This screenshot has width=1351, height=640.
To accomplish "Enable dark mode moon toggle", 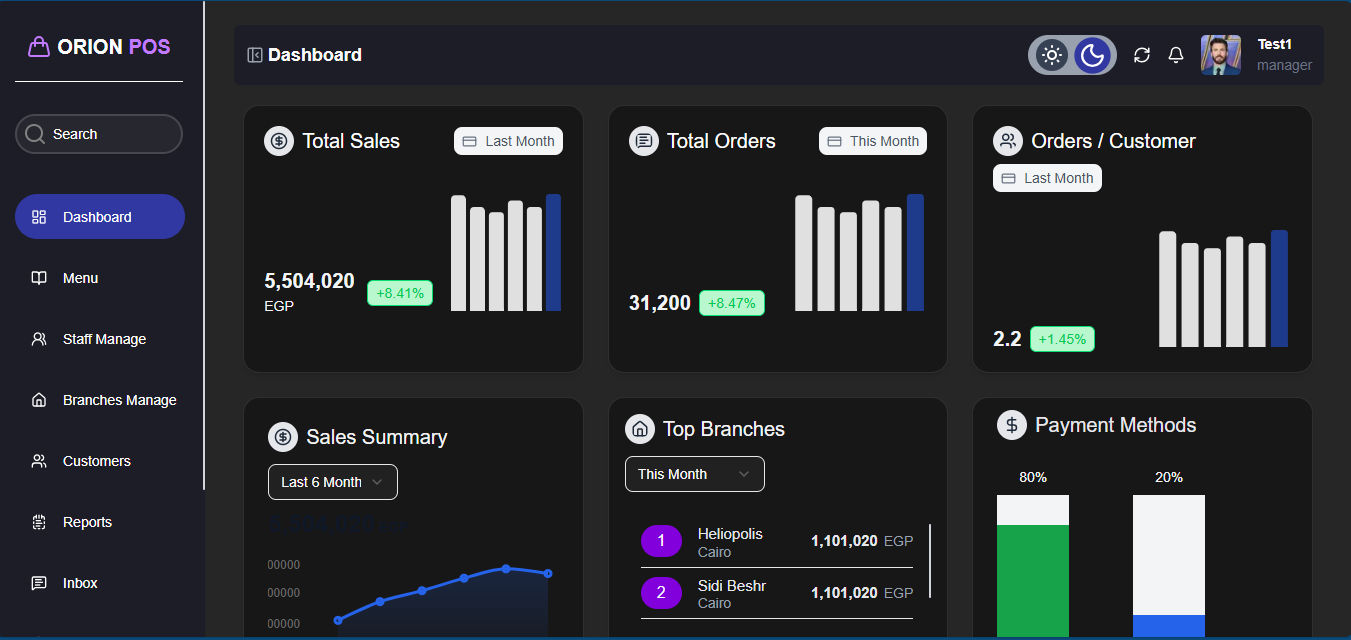I will click(x=1093, y=55).
